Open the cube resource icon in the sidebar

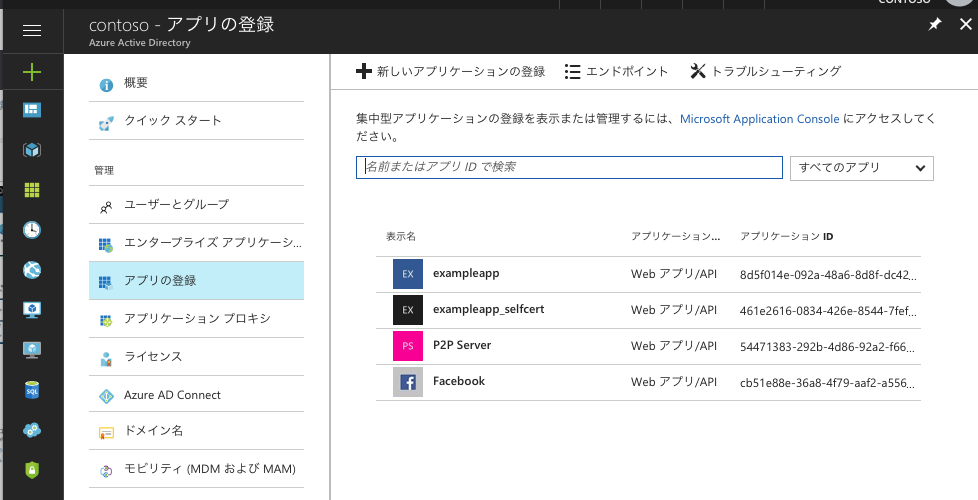coord(32,150)
